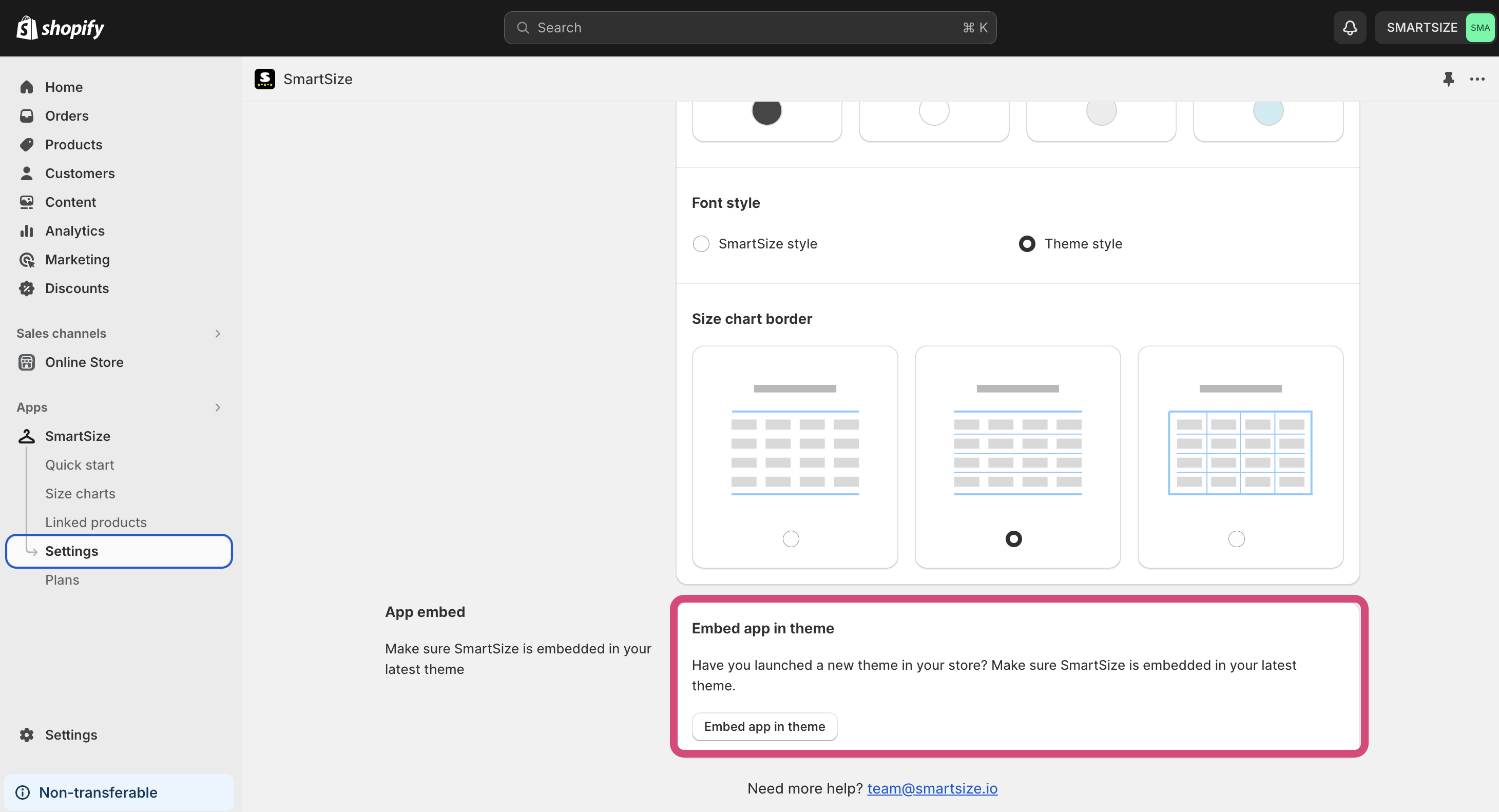This screenshot has width=1499, height=812.
Task: Select the full grid border thumbnail
Action: [x=1241, y=440]
